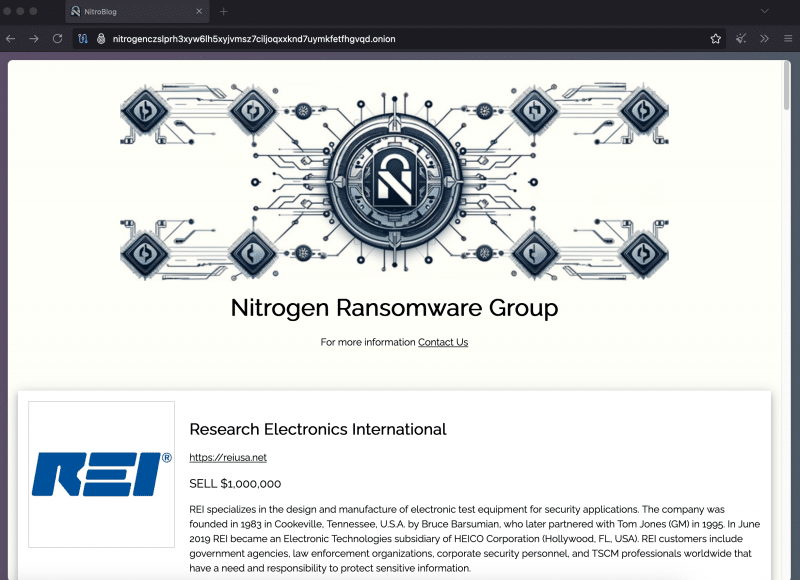Click the back navigation arrow
Viewport: 800px width, 580px height.
pos(10,39)
